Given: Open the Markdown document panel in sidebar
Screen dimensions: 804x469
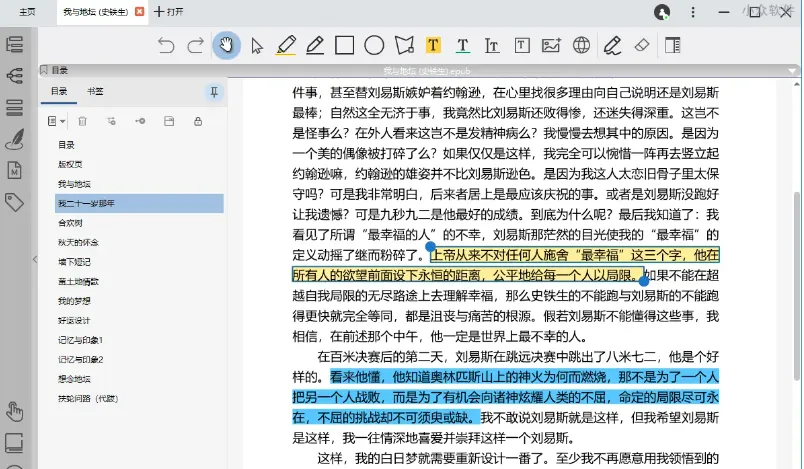Looking at the screenshot, I should click(x=15, y=170).
